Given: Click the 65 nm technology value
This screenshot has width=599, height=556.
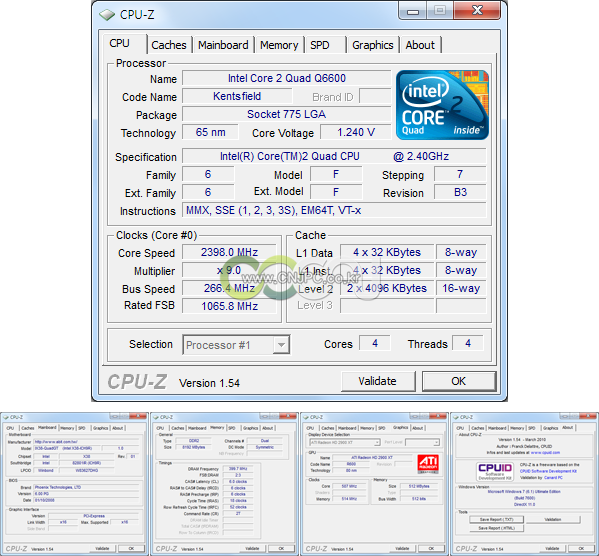Looking at the screenshot, I should click(x=210, y=132).
